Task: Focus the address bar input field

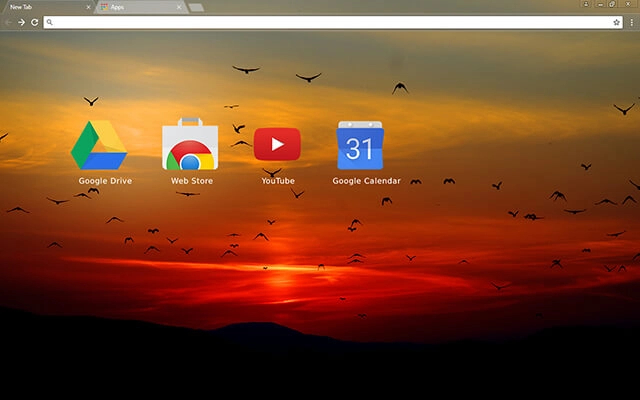Action: (x=333, y=22)
